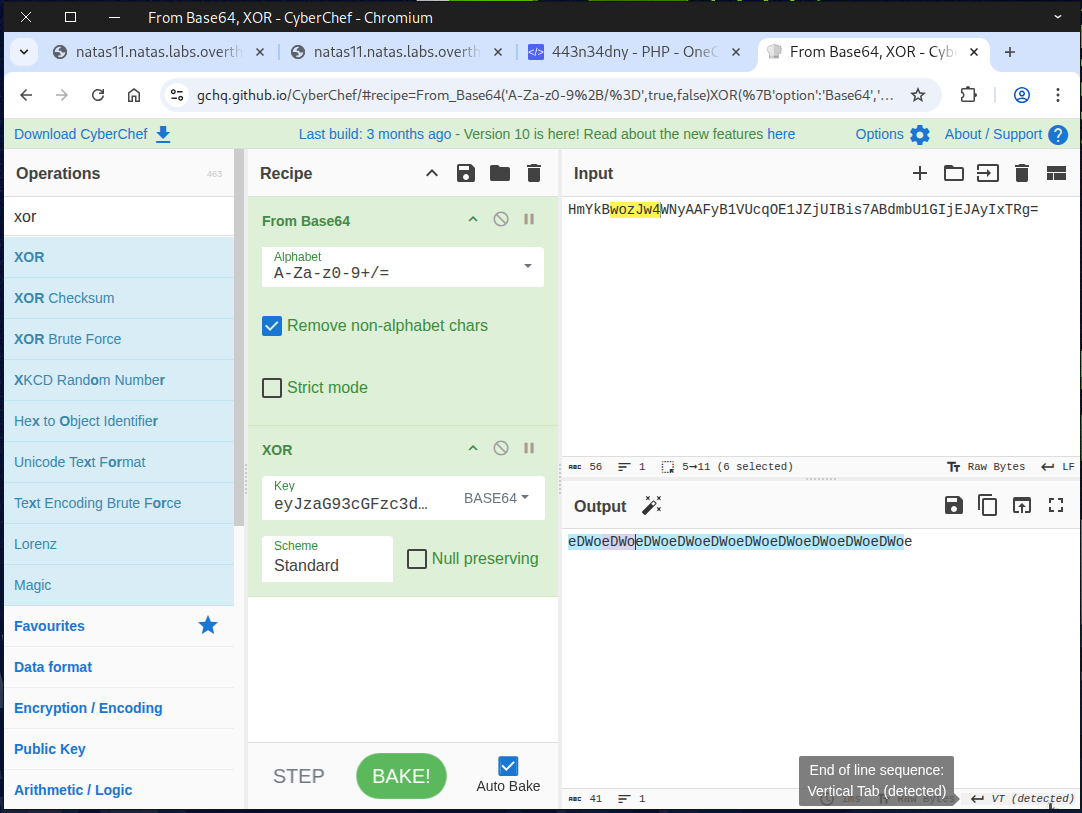This screenshot has width=1082, height=813.
Task: Save the recipe using the floppy disk icon
Action: [x=465, y=173]
